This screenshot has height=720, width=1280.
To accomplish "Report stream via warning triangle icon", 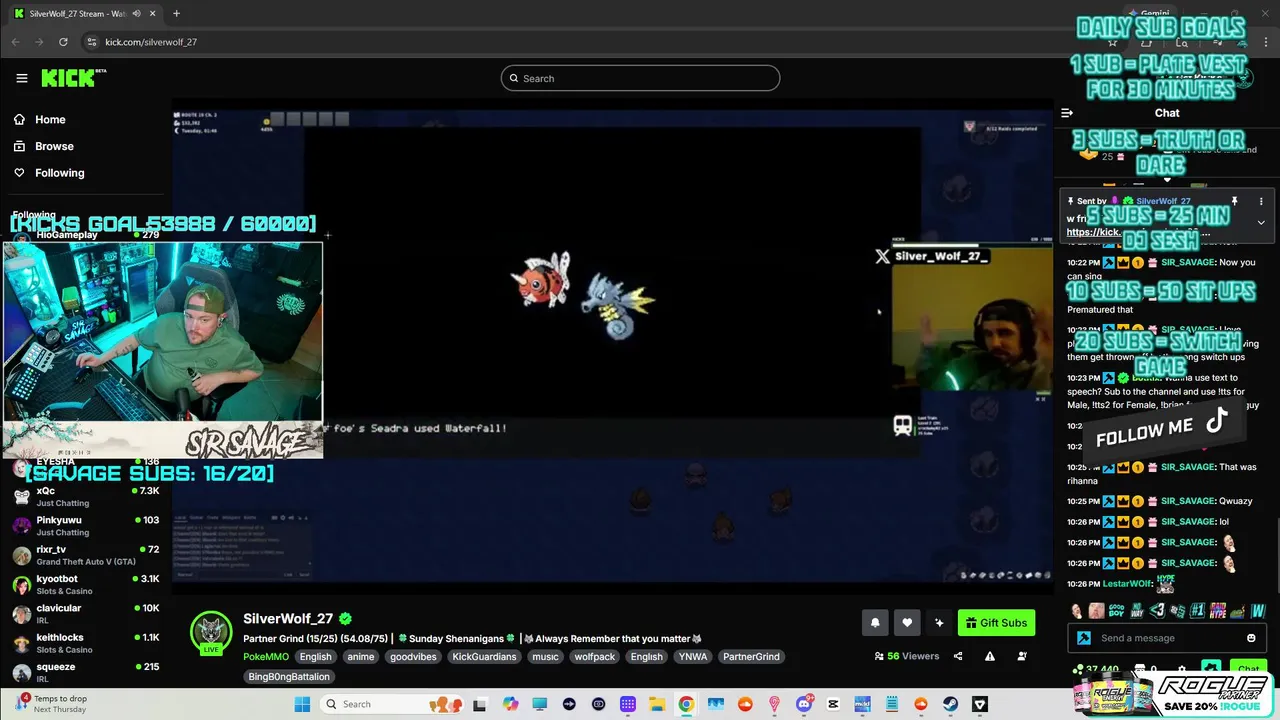I will pos(990,657).
